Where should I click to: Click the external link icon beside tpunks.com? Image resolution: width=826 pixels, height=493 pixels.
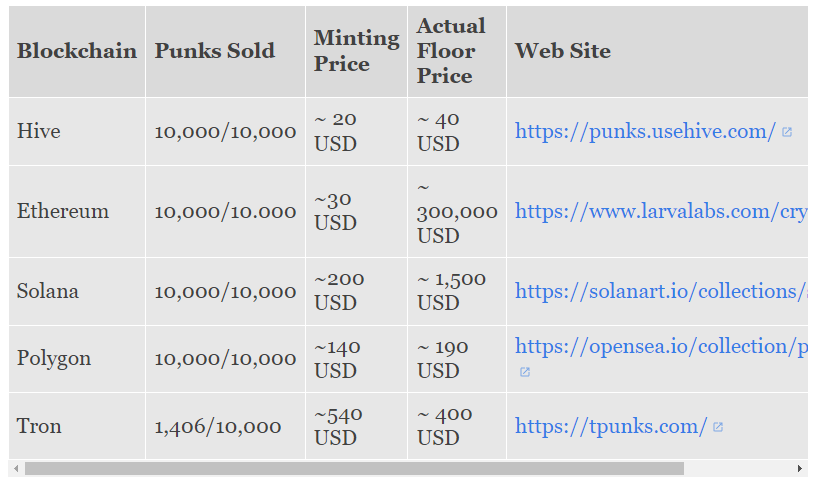click(718, 427)
